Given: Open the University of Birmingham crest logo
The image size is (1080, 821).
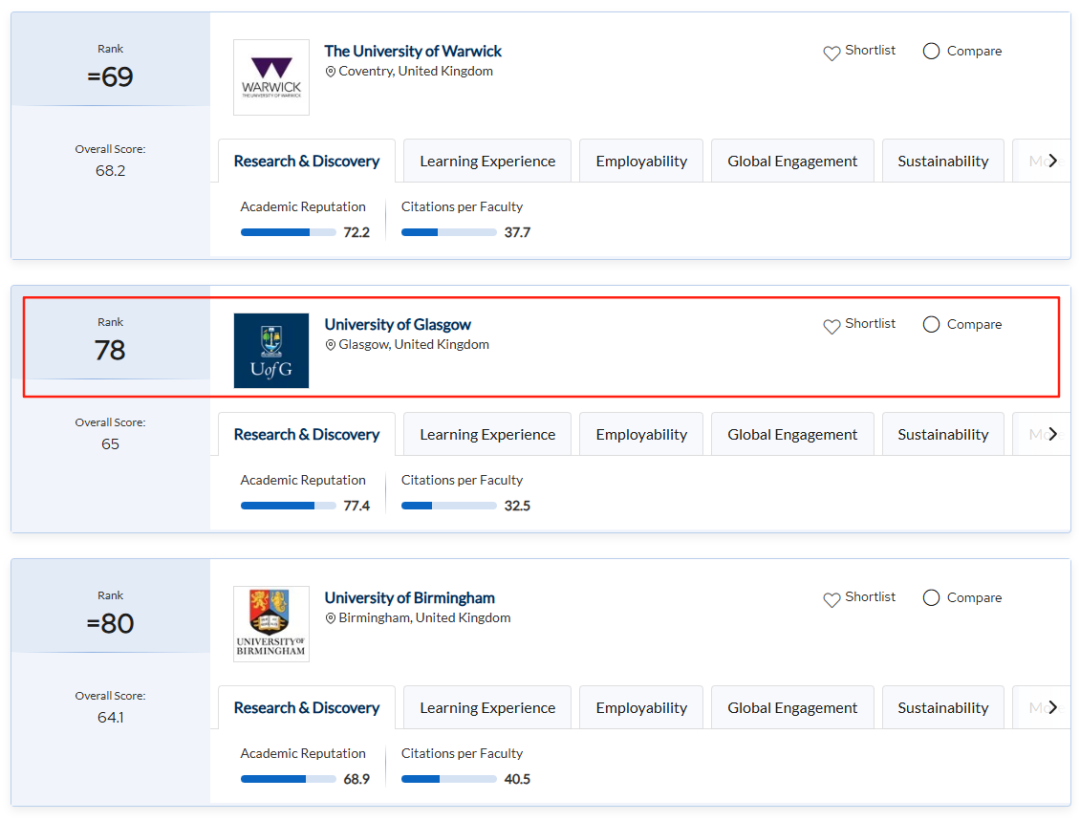Looking at the screenshot, I should 271,624.
